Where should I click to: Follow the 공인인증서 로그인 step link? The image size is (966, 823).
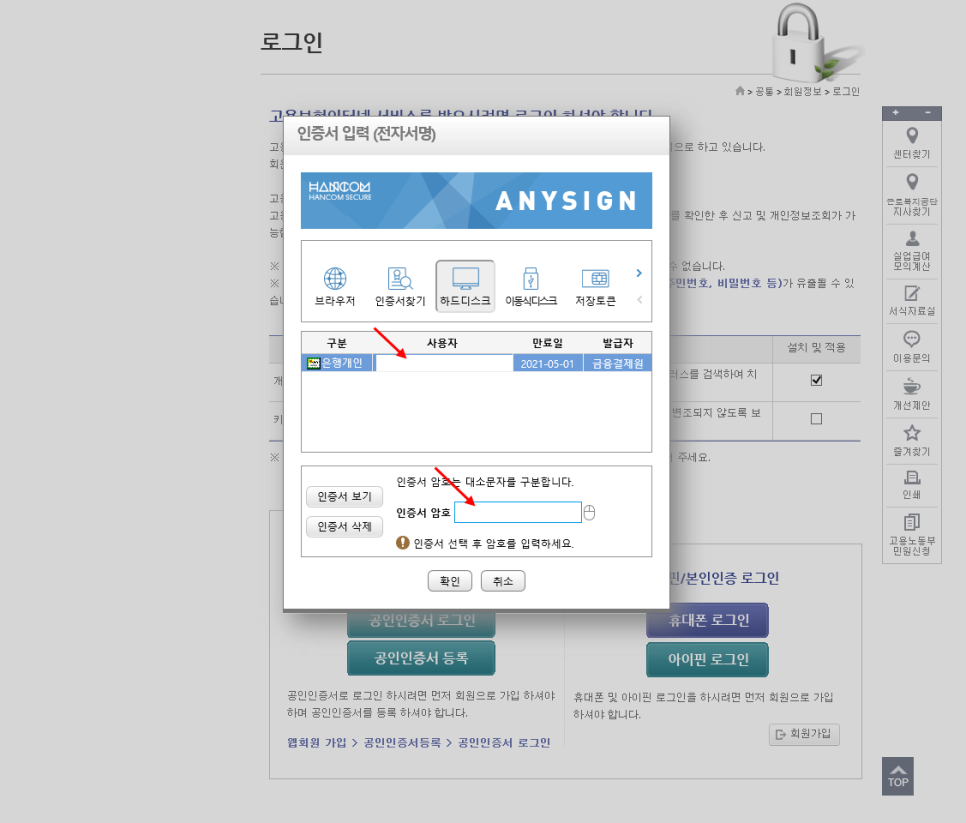[x=504, y=743]
